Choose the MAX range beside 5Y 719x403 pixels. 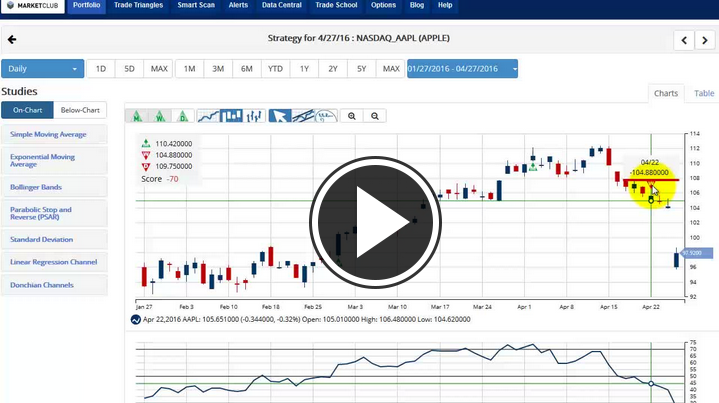coord(391,69)
